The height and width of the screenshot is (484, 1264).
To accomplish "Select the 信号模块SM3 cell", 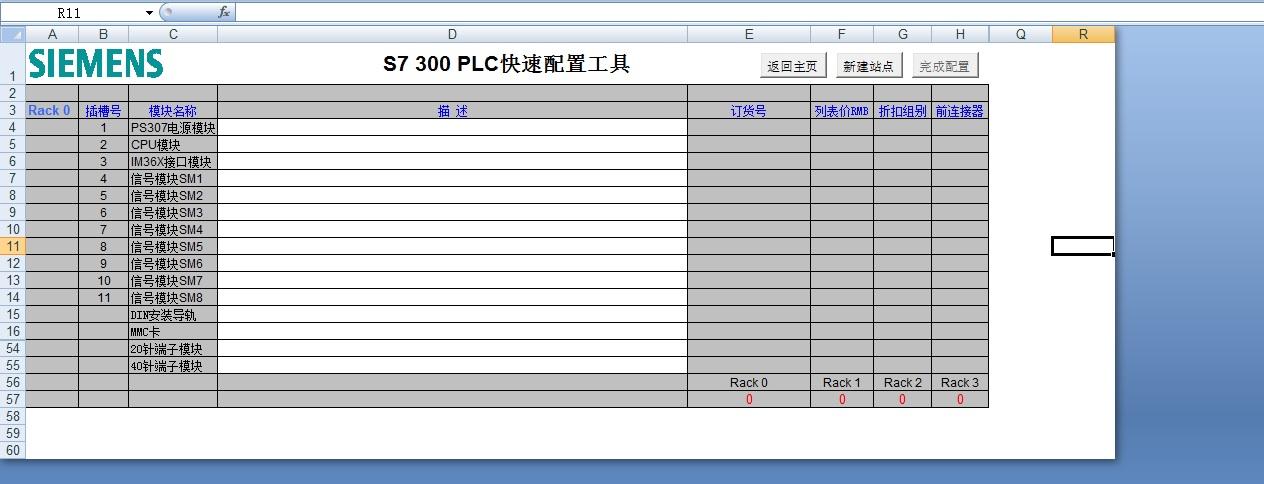I will 173,213.
